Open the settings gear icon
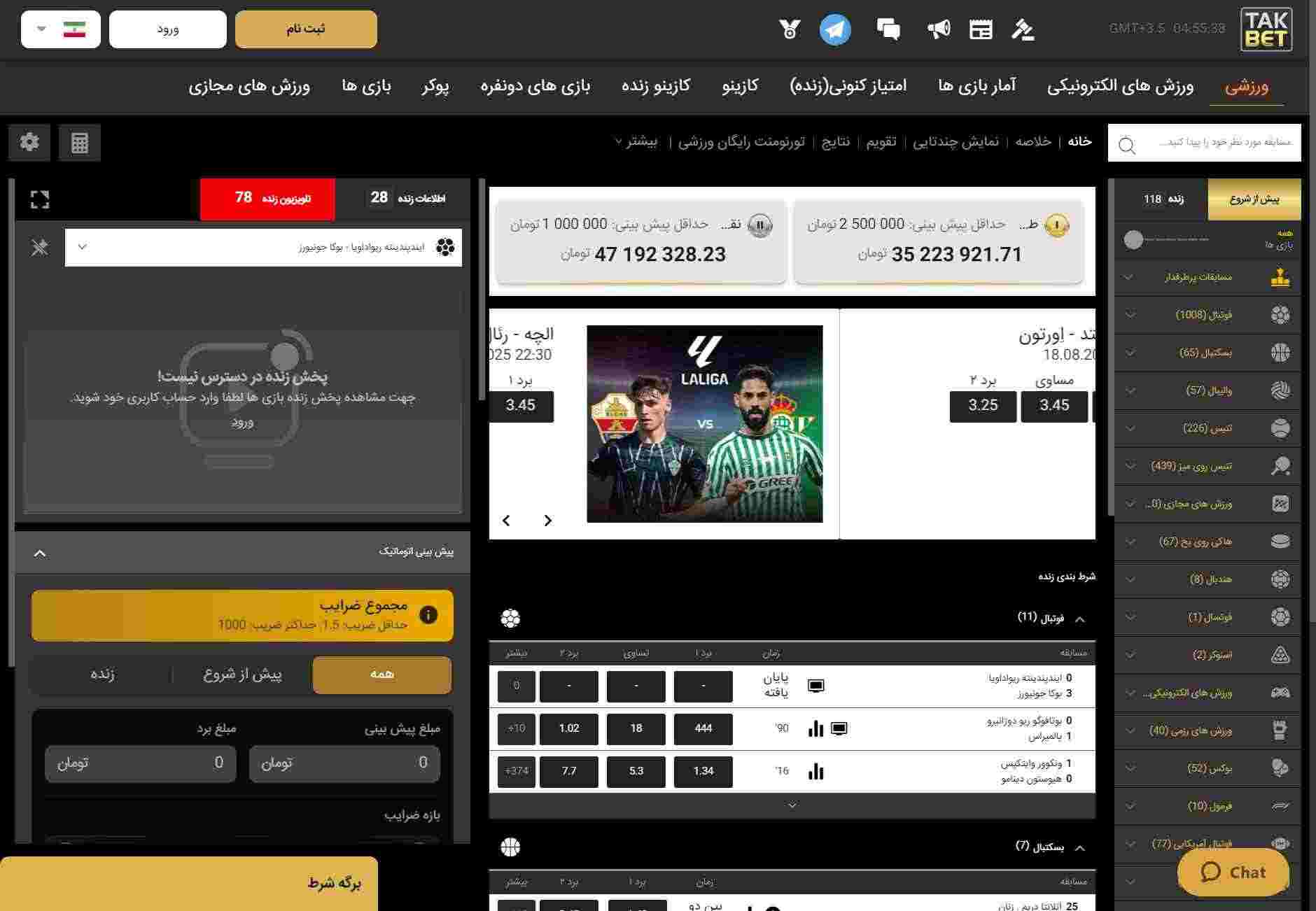The height and width of the screenshot is (911, 1316). (x=29, y=143)
